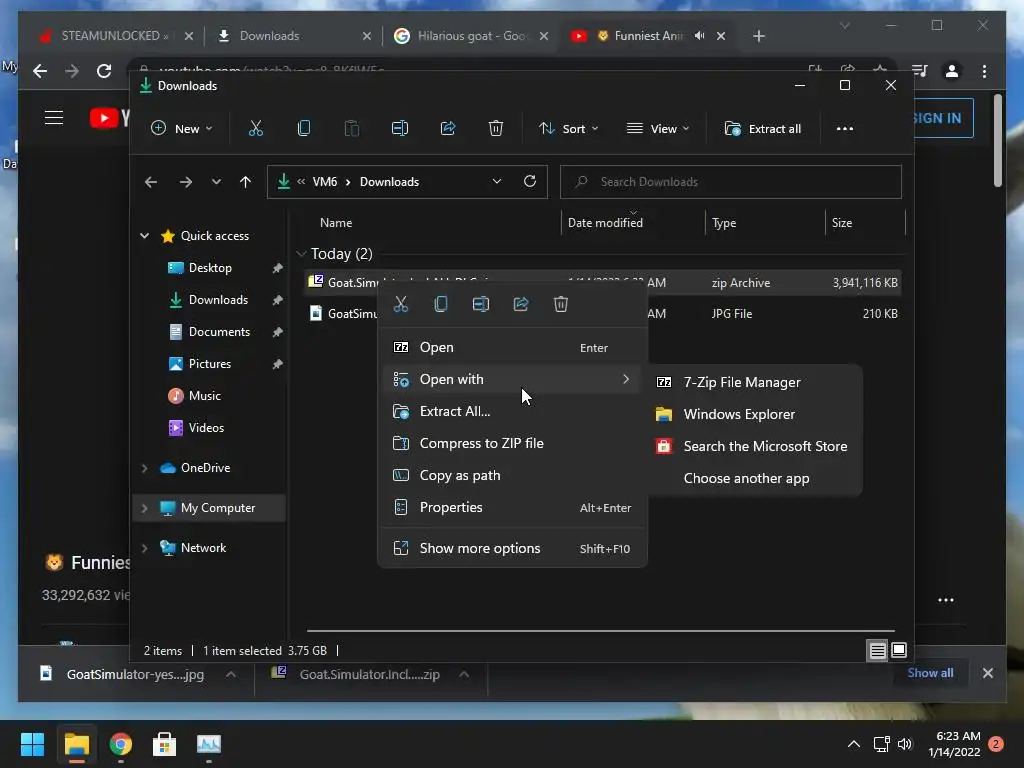
Task: Click the Share icon in Explorer toolbar
Action: point(448,129)
